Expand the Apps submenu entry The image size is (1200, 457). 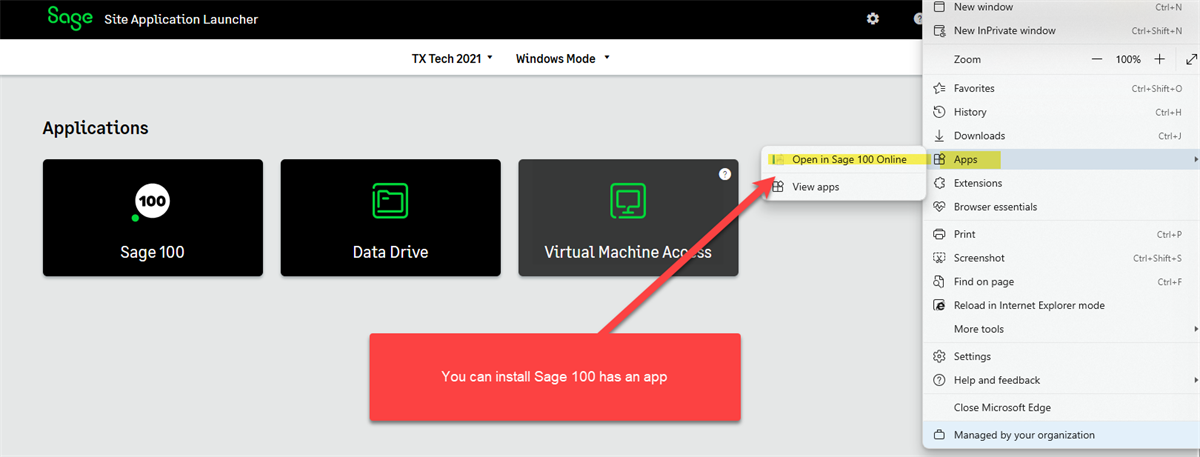(x=1060, y=160)
